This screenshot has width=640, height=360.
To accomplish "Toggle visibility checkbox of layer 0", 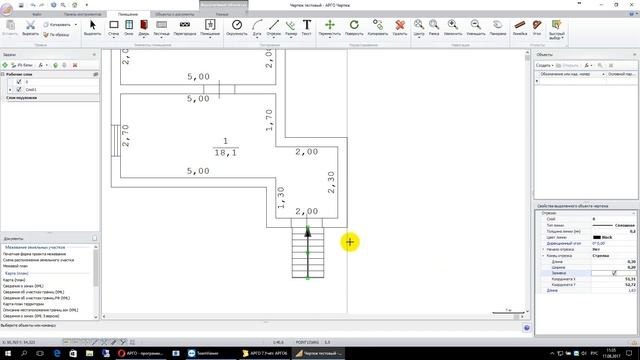I will click(x=19, y=82).
